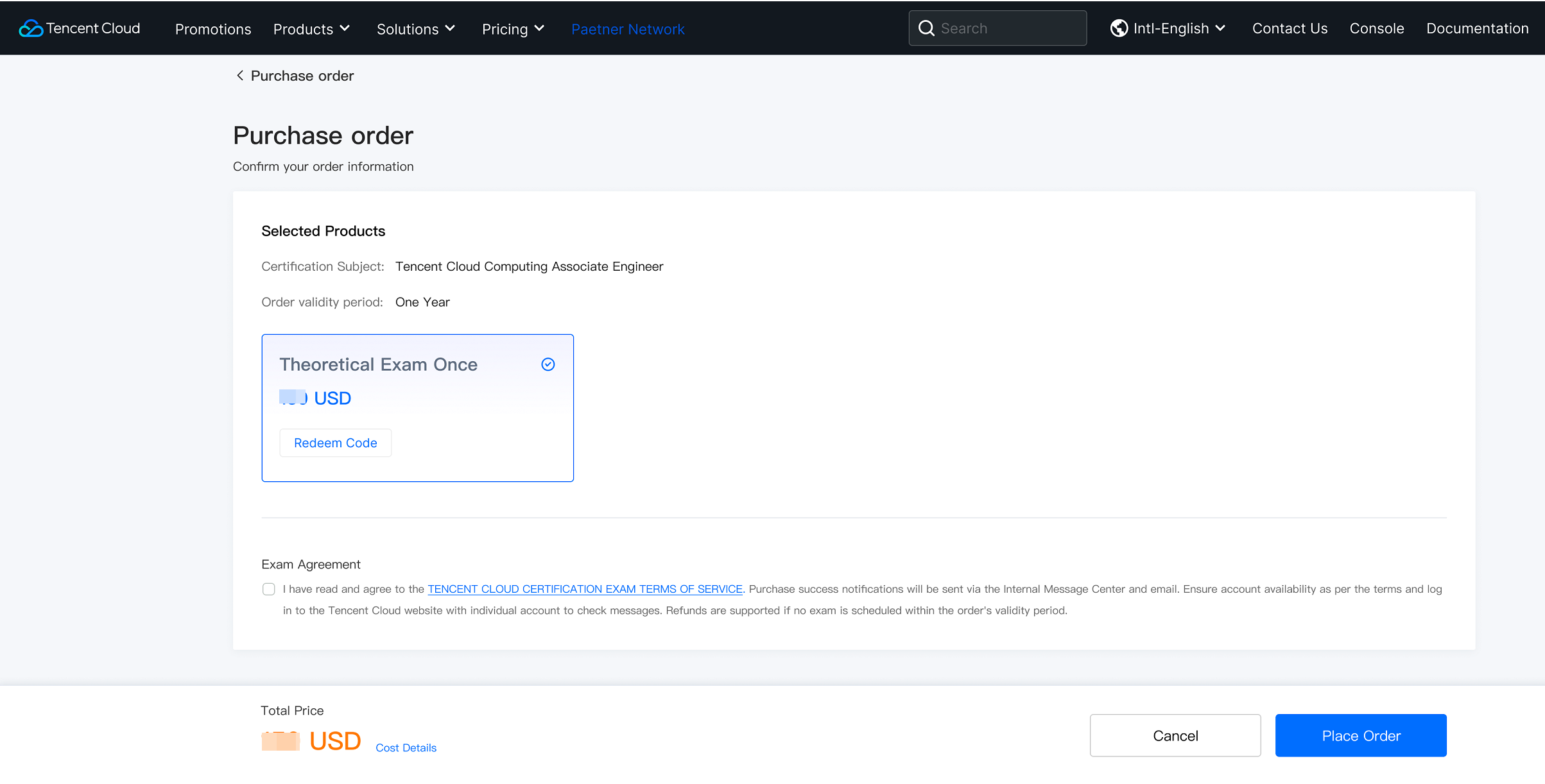The height and width of the screenshot is (784, 1545).
Task: Click Contact Us in header
Action: point(1290,28)
